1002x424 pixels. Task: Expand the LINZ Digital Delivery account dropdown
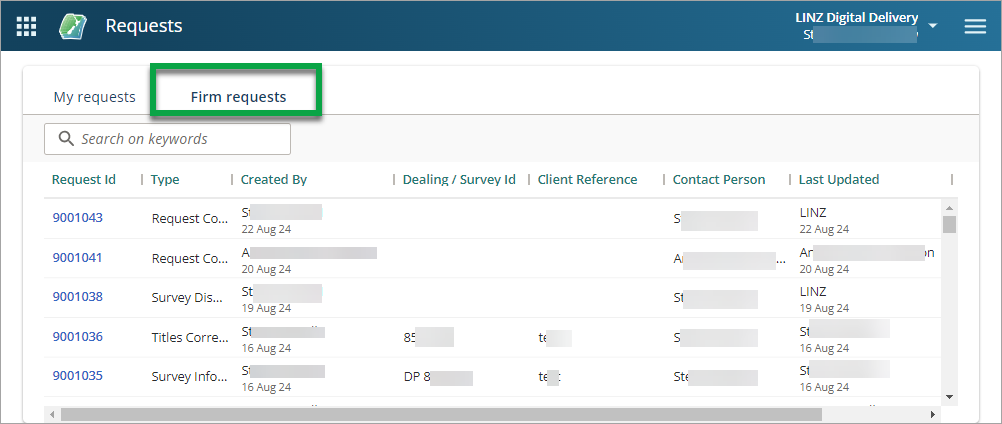point(932,26)
